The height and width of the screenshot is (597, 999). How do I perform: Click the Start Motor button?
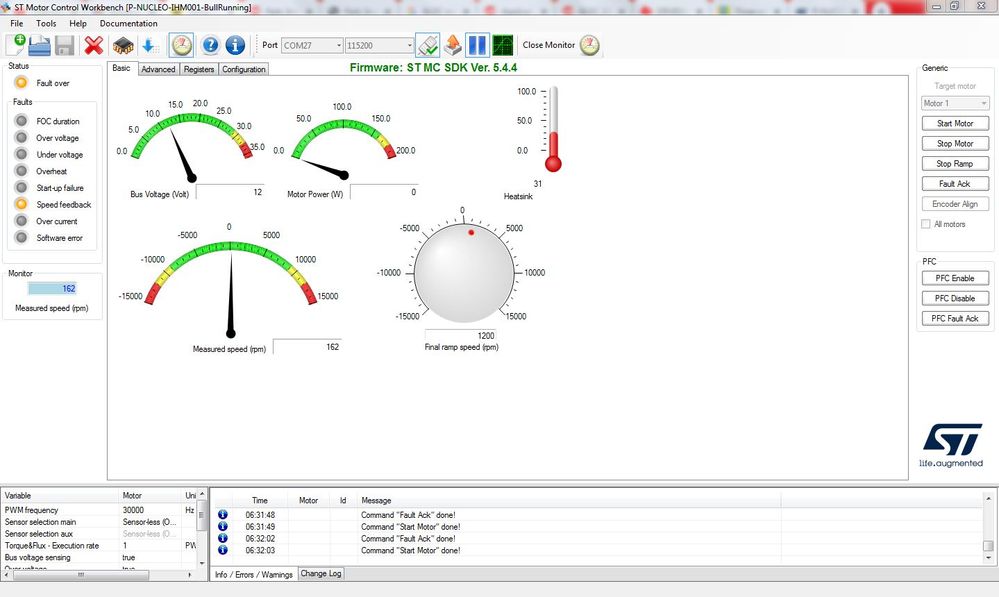tap(955, 123)
